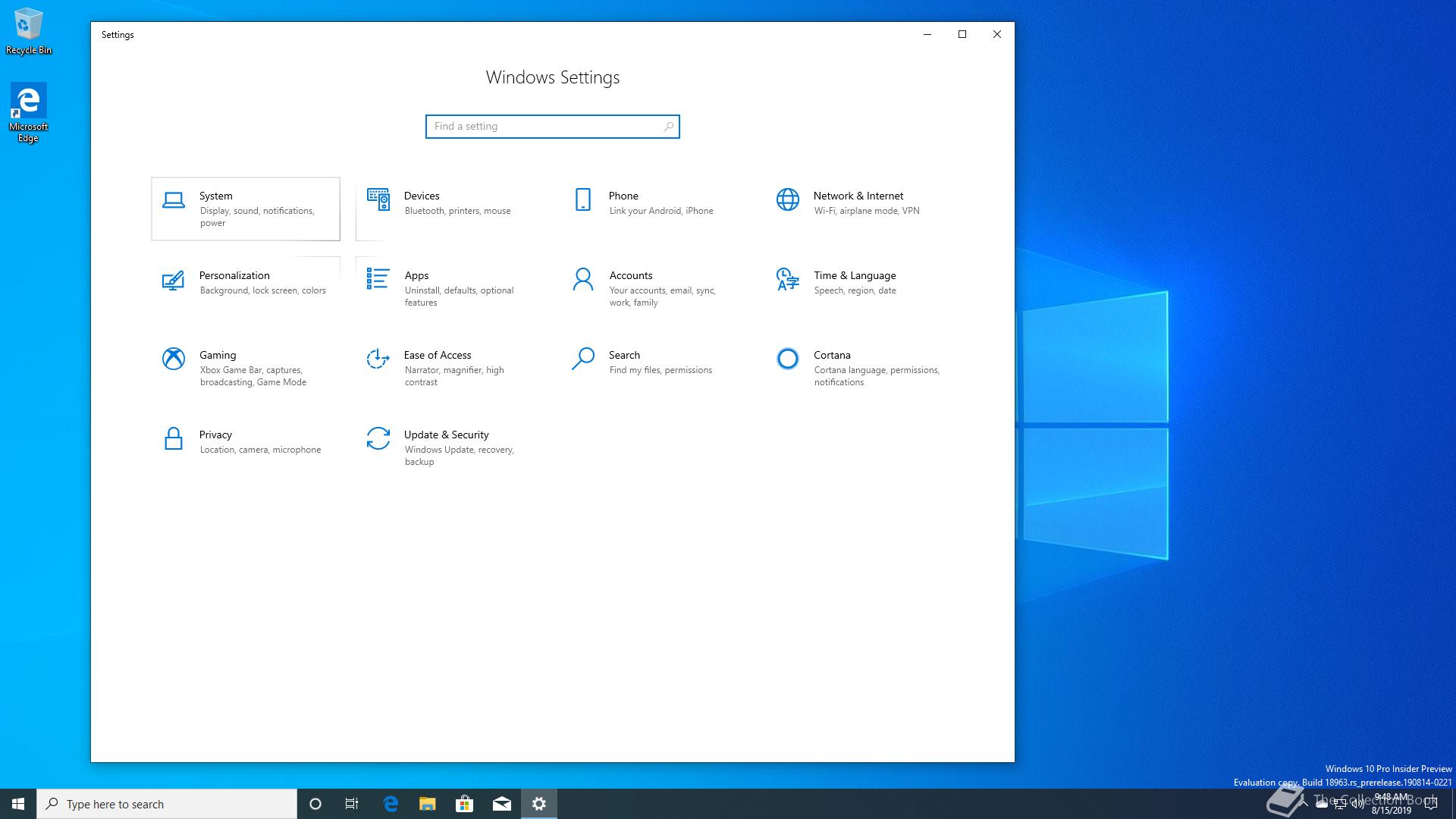Open the Personalization settings title
Screen dimensions: 1456x819
234,275
